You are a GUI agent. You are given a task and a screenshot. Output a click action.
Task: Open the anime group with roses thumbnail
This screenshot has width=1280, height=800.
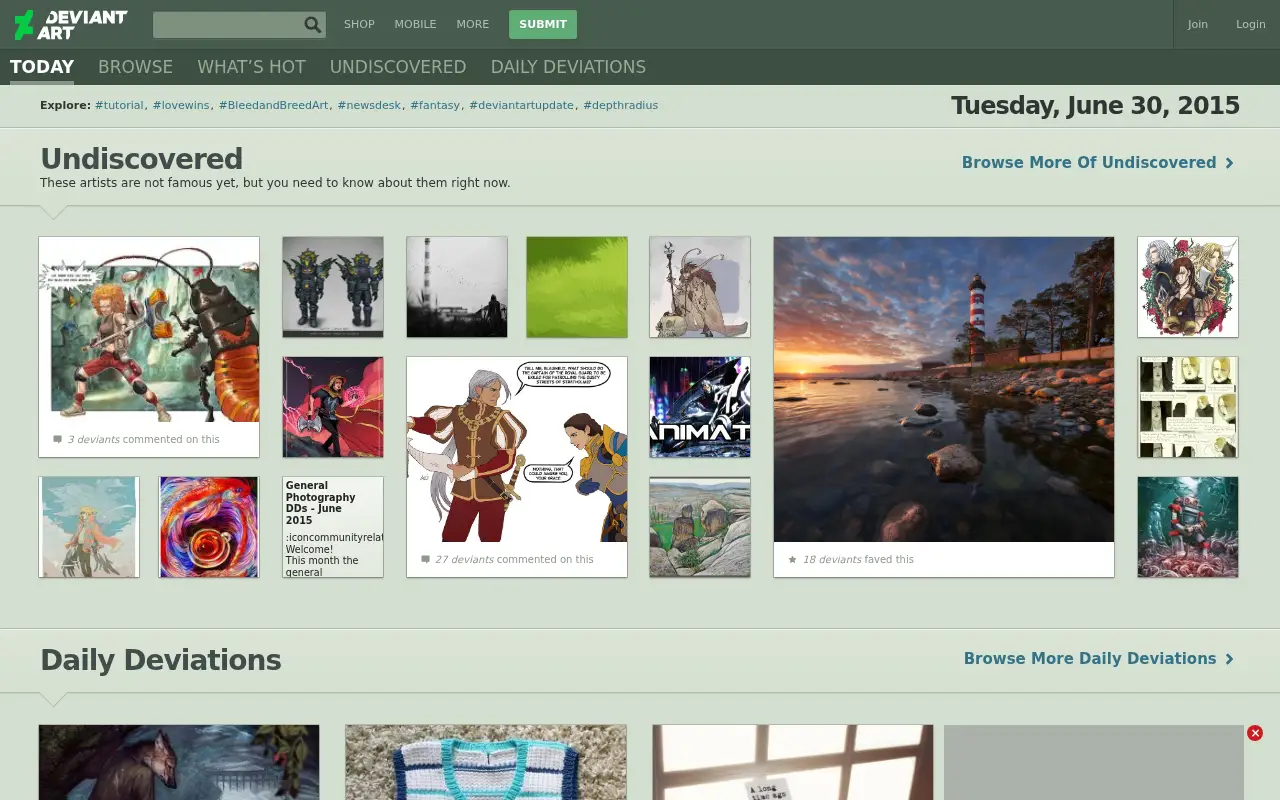[1188, 287]
